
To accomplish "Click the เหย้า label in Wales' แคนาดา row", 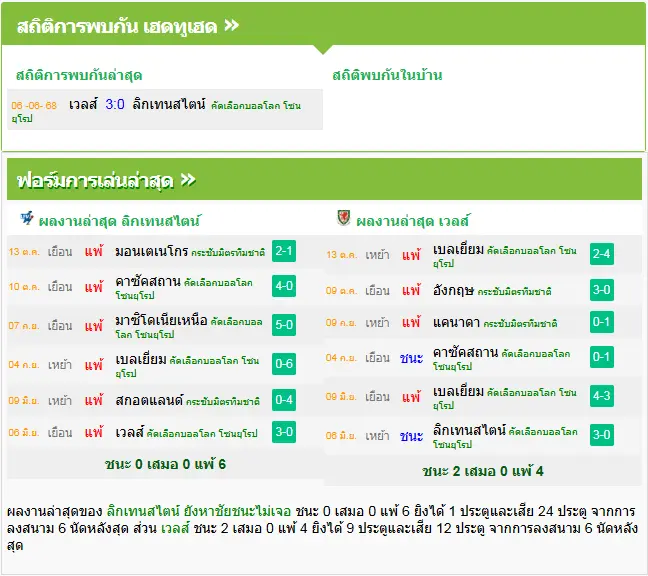I will click(377, 323).
